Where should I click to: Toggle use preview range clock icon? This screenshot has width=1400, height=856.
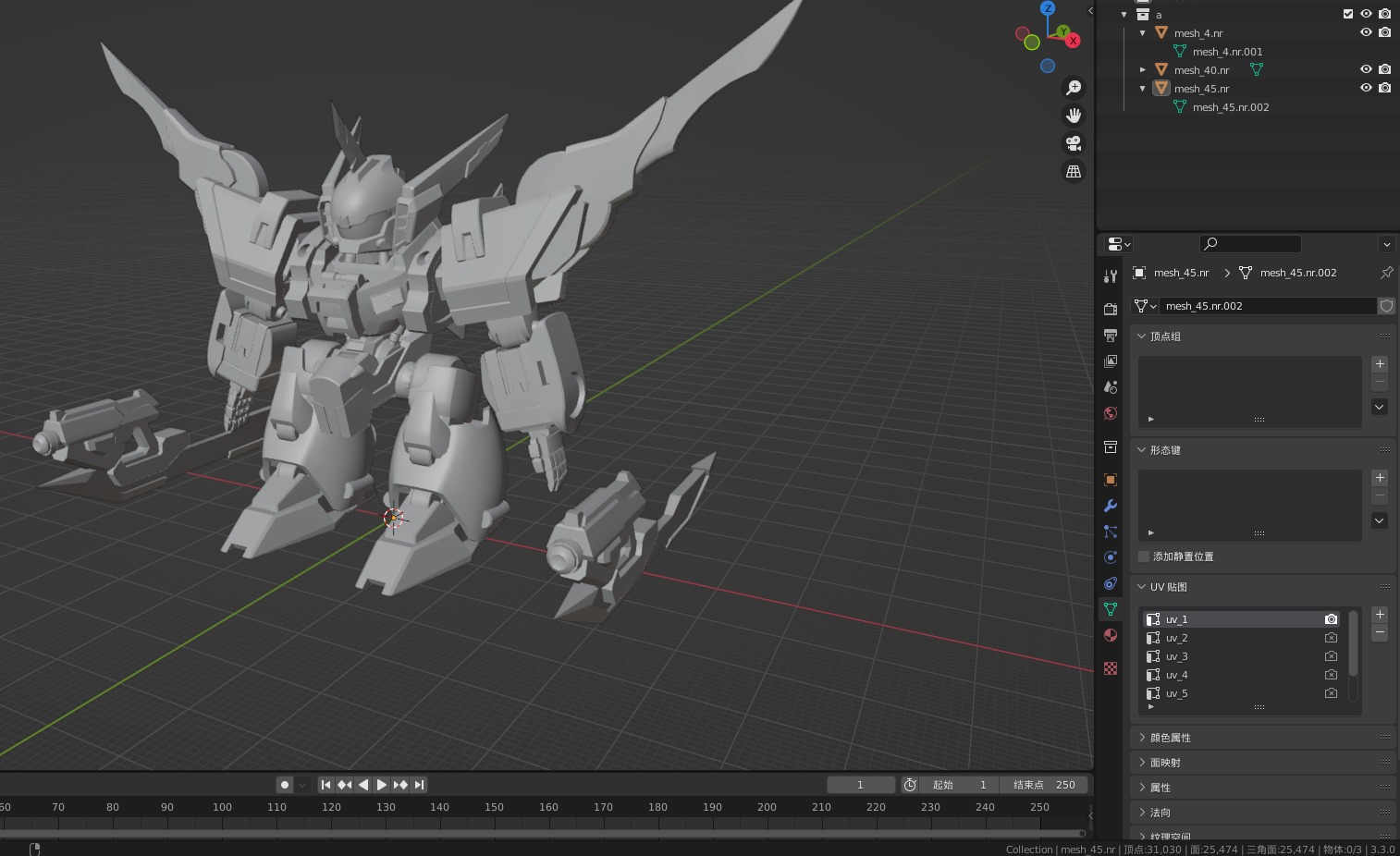[x=910, y=785]
